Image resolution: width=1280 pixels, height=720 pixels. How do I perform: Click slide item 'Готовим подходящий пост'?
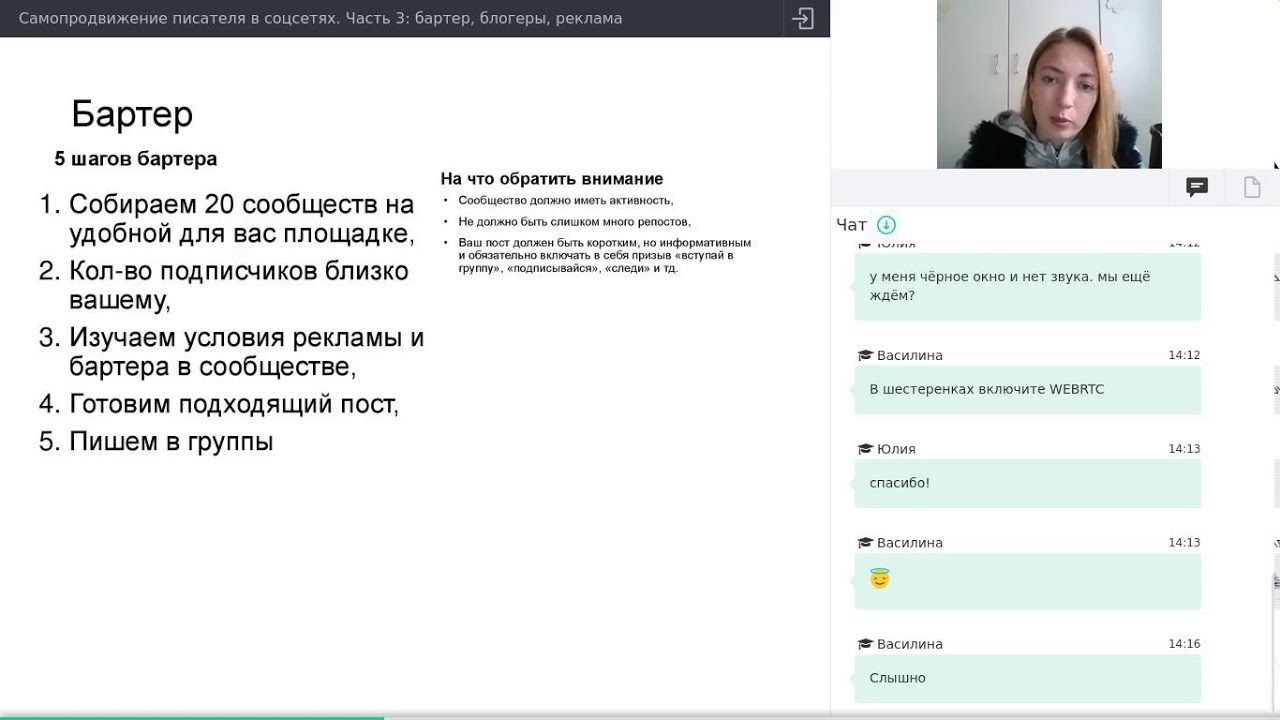click(219, 404)
